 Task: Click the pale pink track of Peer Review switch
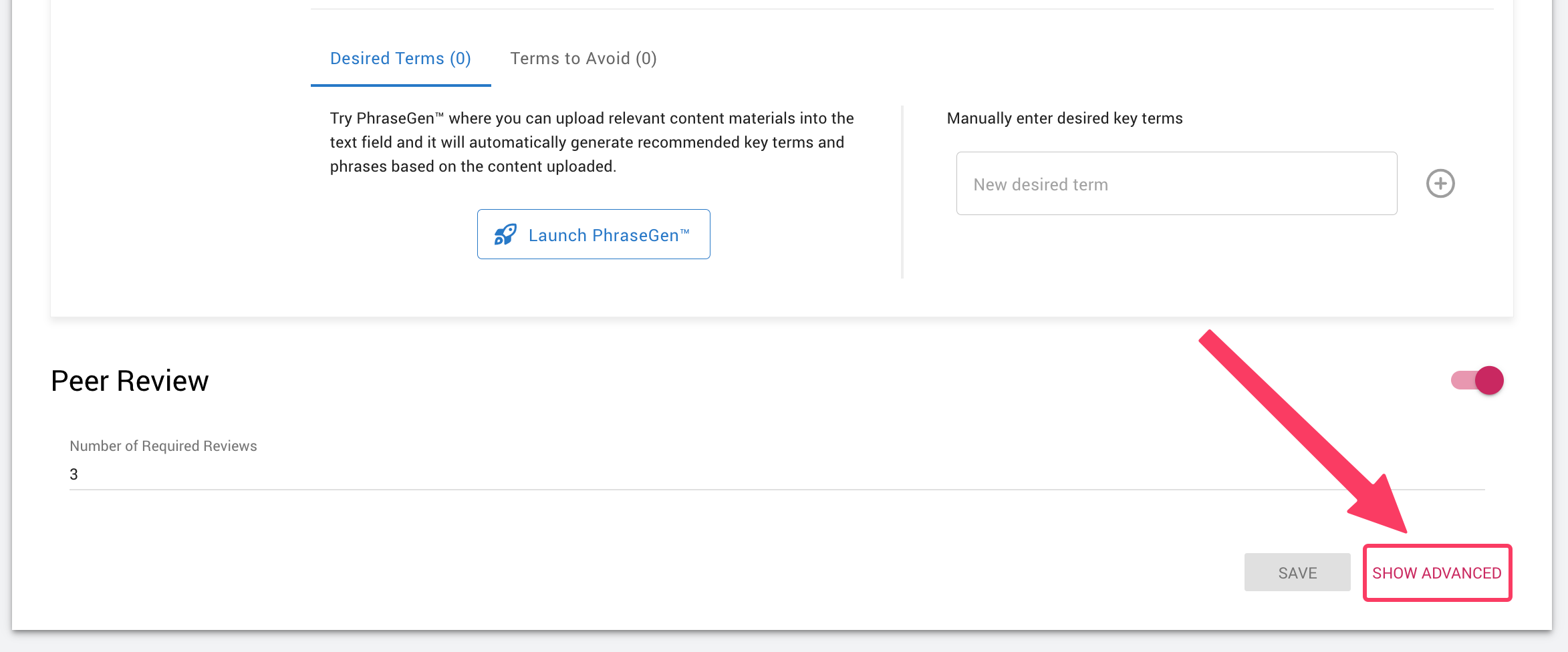point(1462,381)
